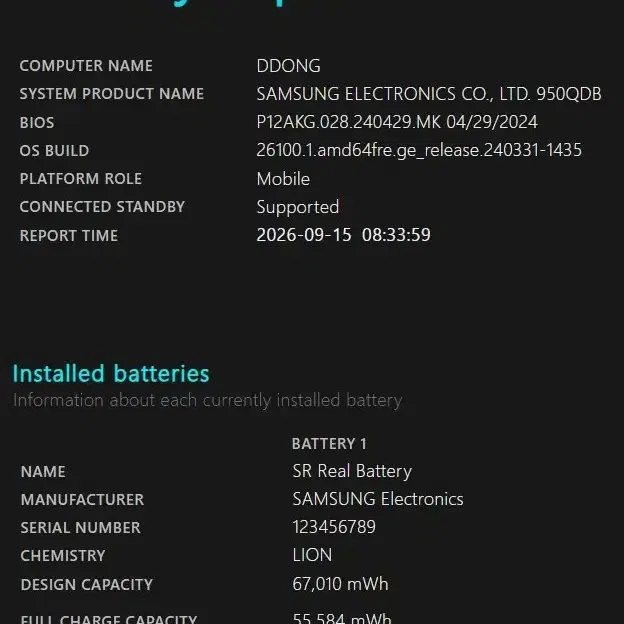
Task: Select the OS build 26100.1 string
Action: tap(419, 150)
